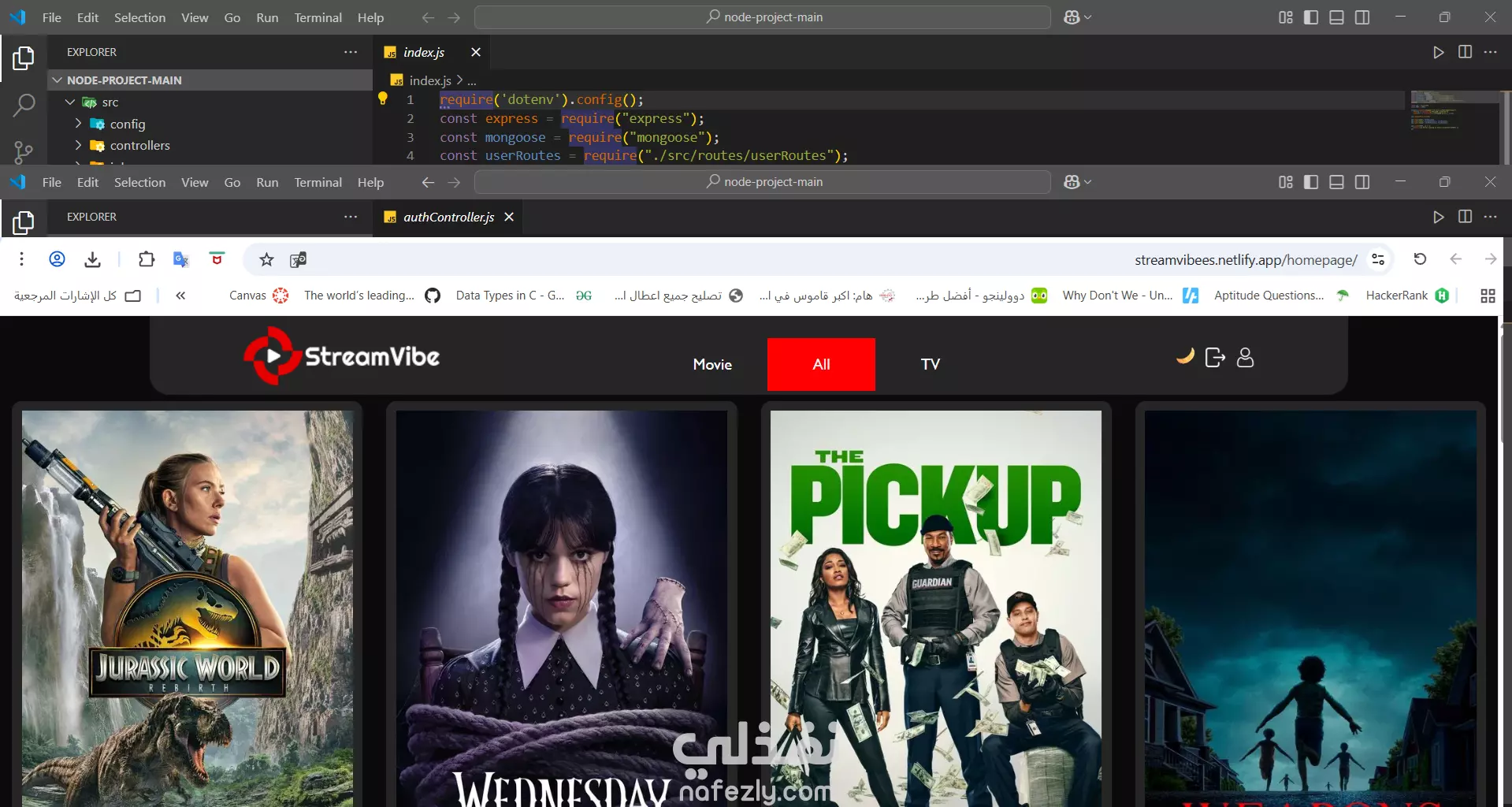This screenshot has height=807, width=1512.
Task: Reload the StreamVibe page
Action: click(x=1420, y=259)
